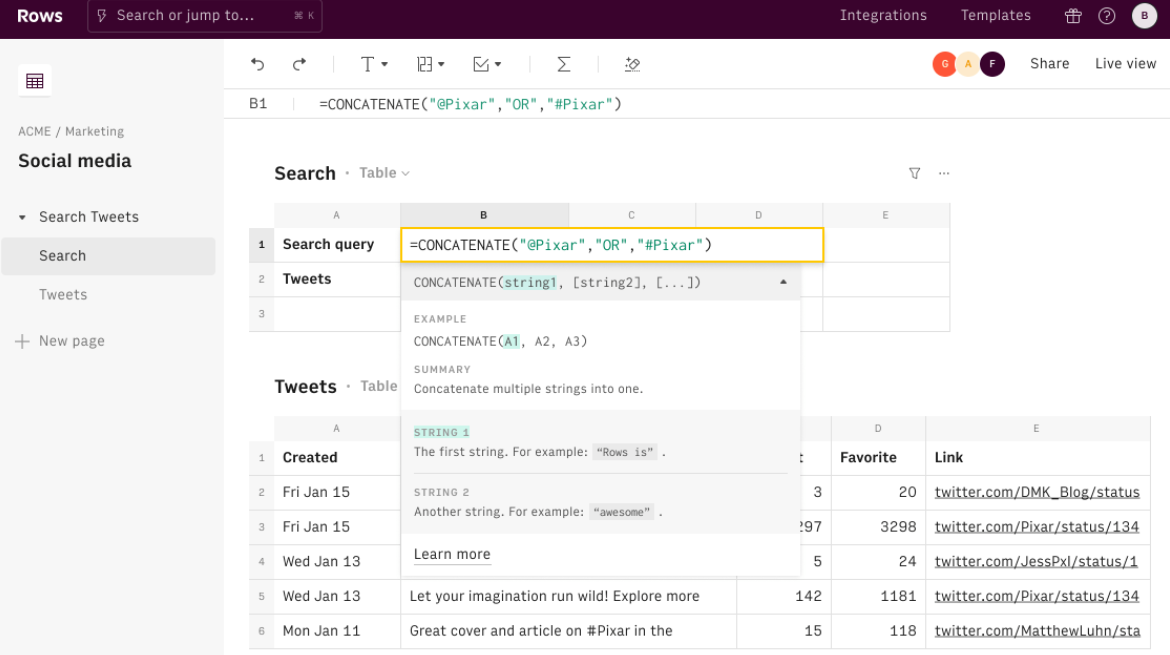Open the spreadsheet grid icon in sidebar

(35, 81)
